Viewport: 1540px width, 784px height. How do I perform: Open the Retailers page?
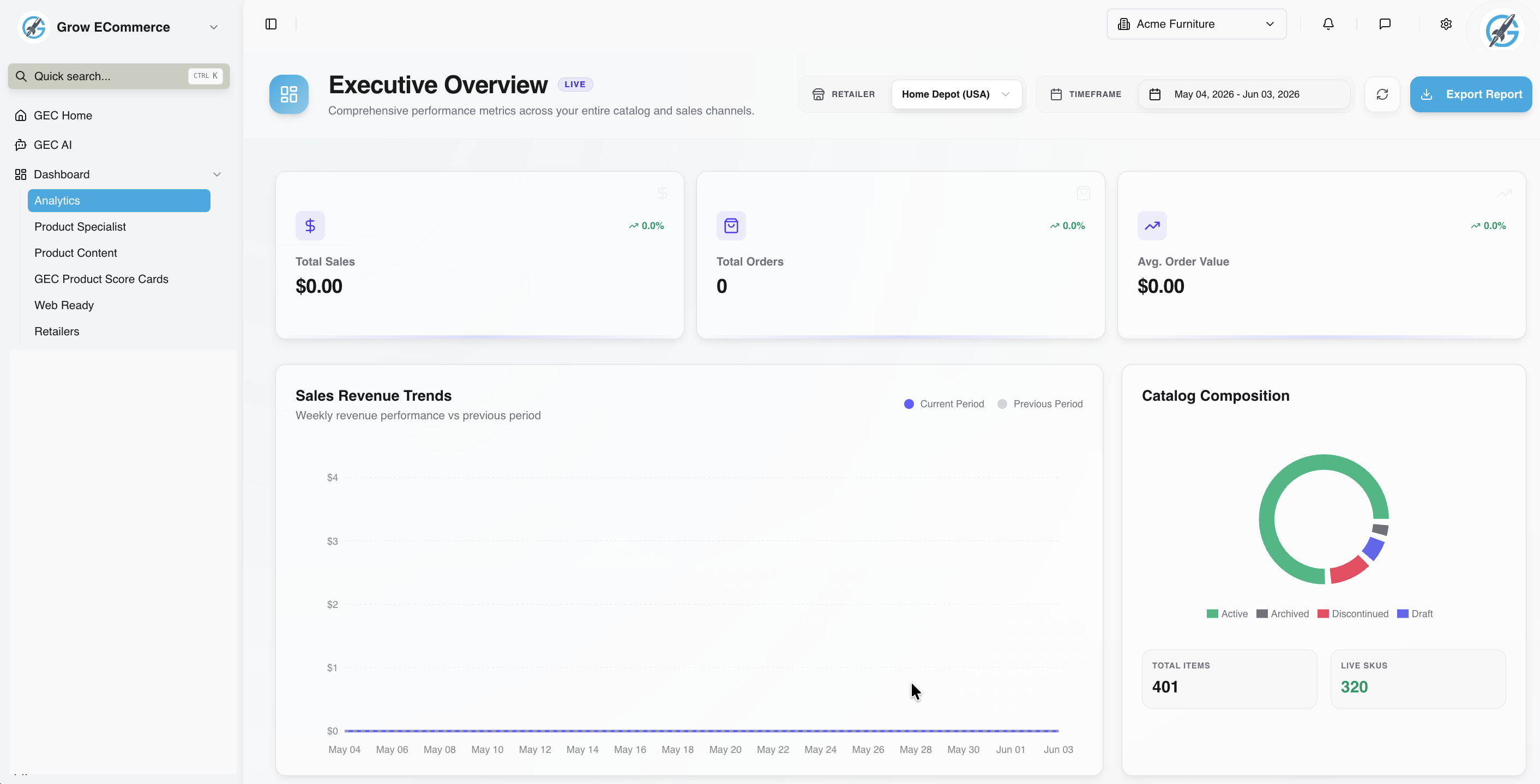pyautogui.click(x=57, y=331)
